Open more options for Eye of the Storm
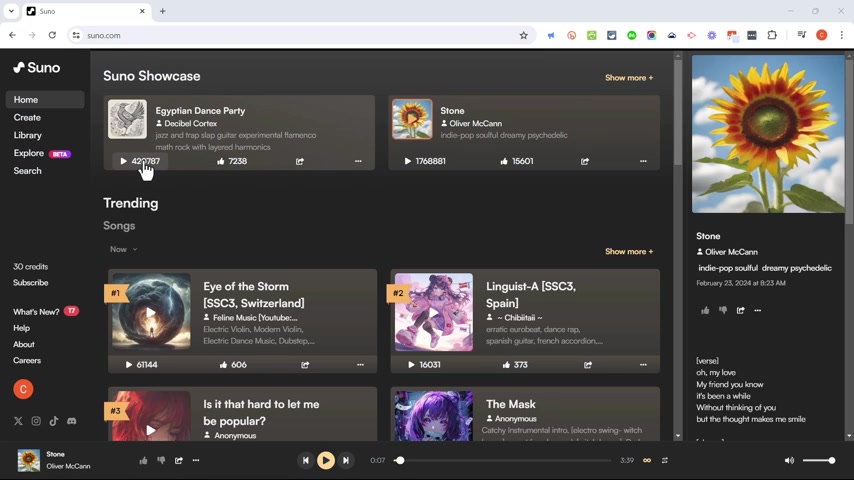This screenshot has width=854, height=480. pos(360,364)
